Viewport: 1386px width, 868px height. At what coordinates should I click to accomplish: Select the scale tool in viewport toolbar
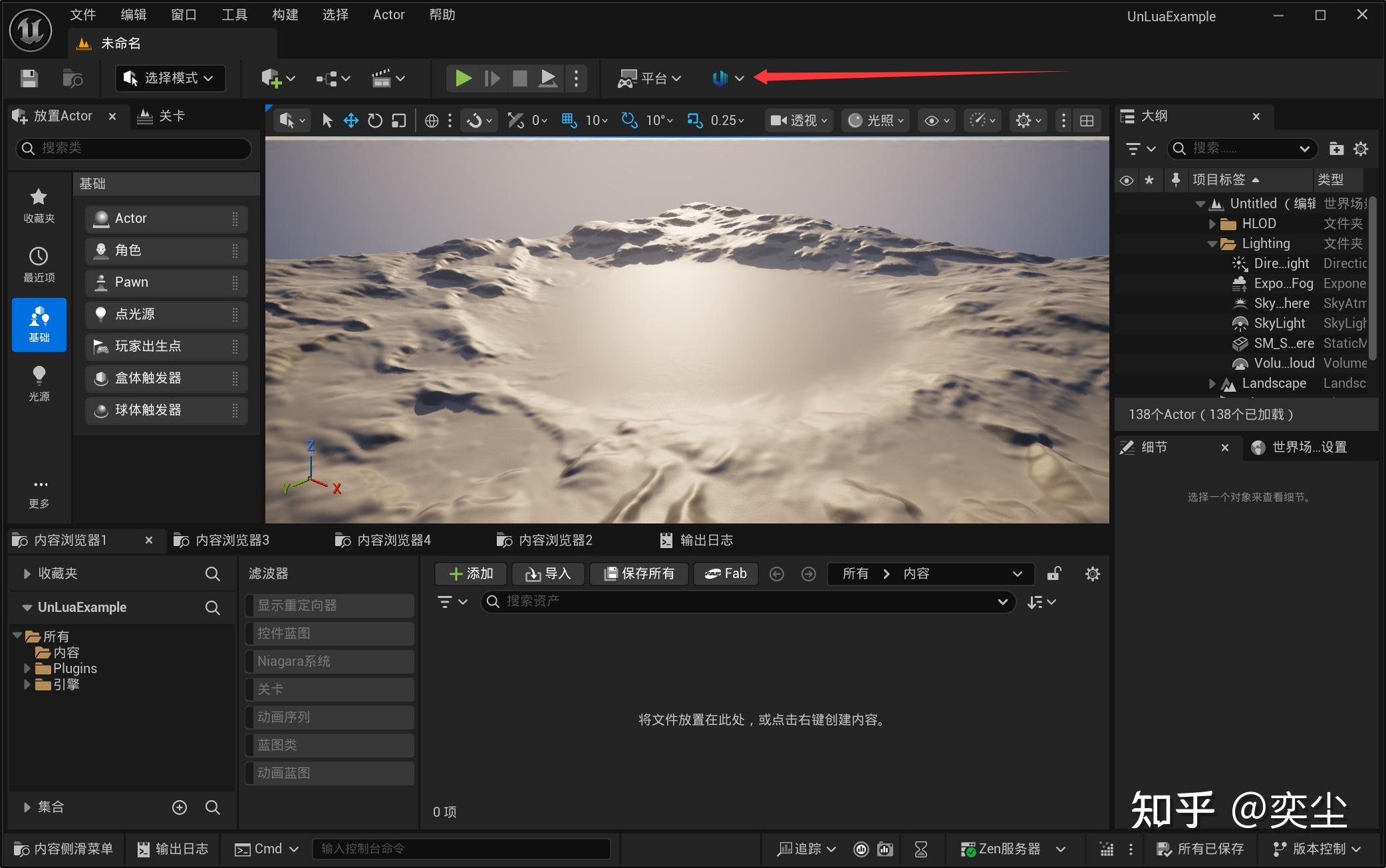tap(398, 120)
